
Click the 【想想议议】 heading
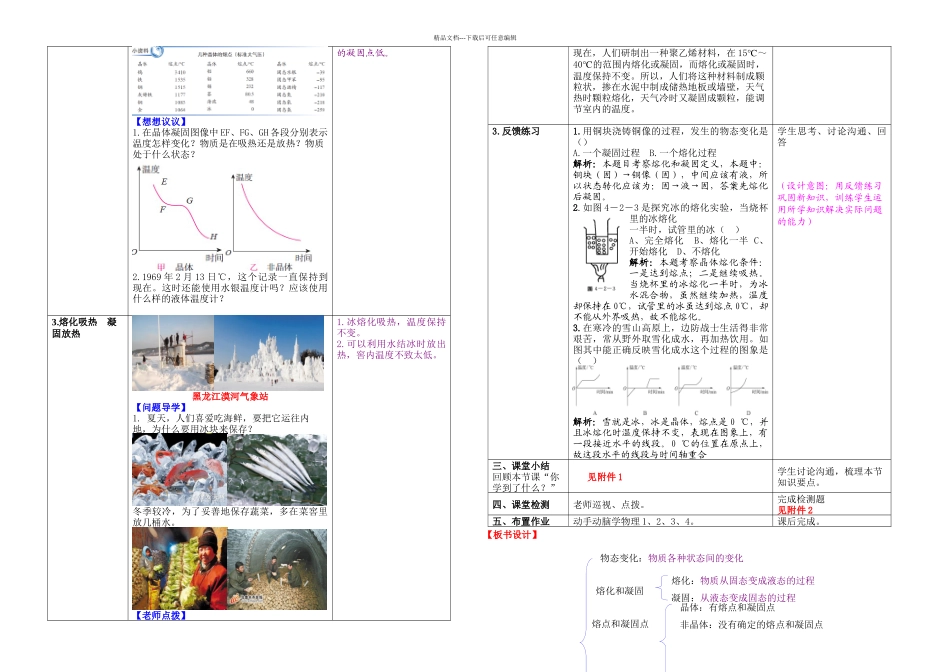(160, 122)
